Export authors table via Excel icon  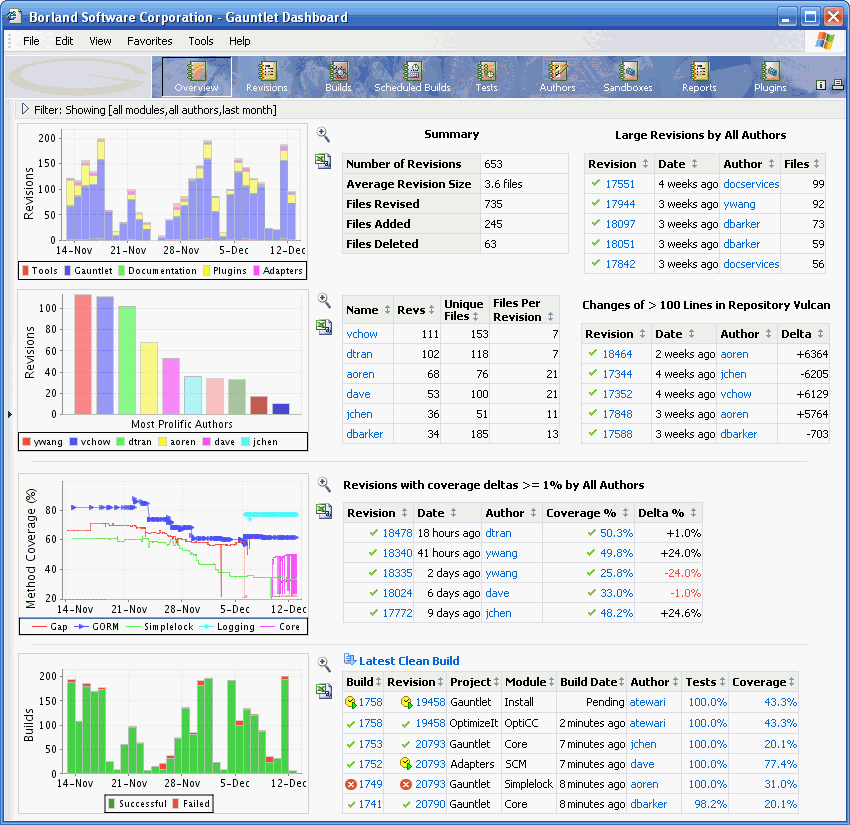coord(323,326)
